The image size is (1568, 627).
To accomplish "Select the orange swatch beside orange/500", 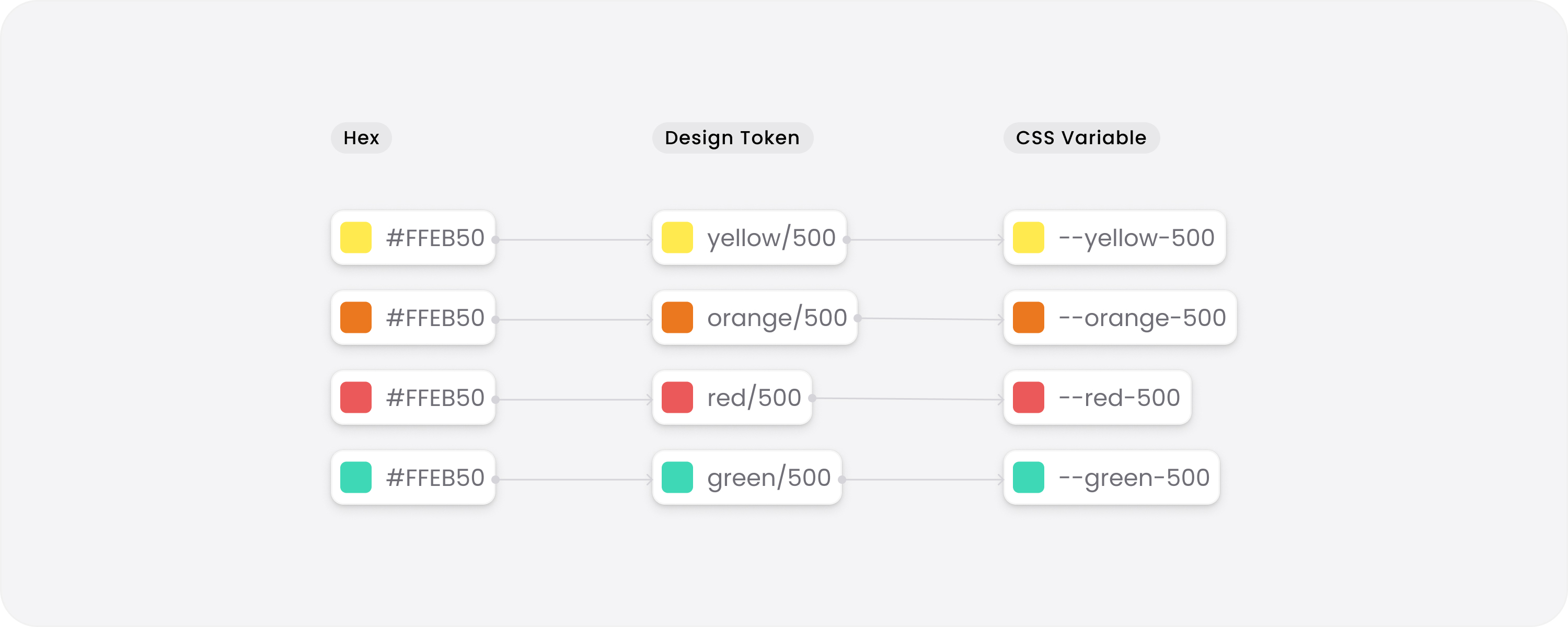I will pos(677,317).
